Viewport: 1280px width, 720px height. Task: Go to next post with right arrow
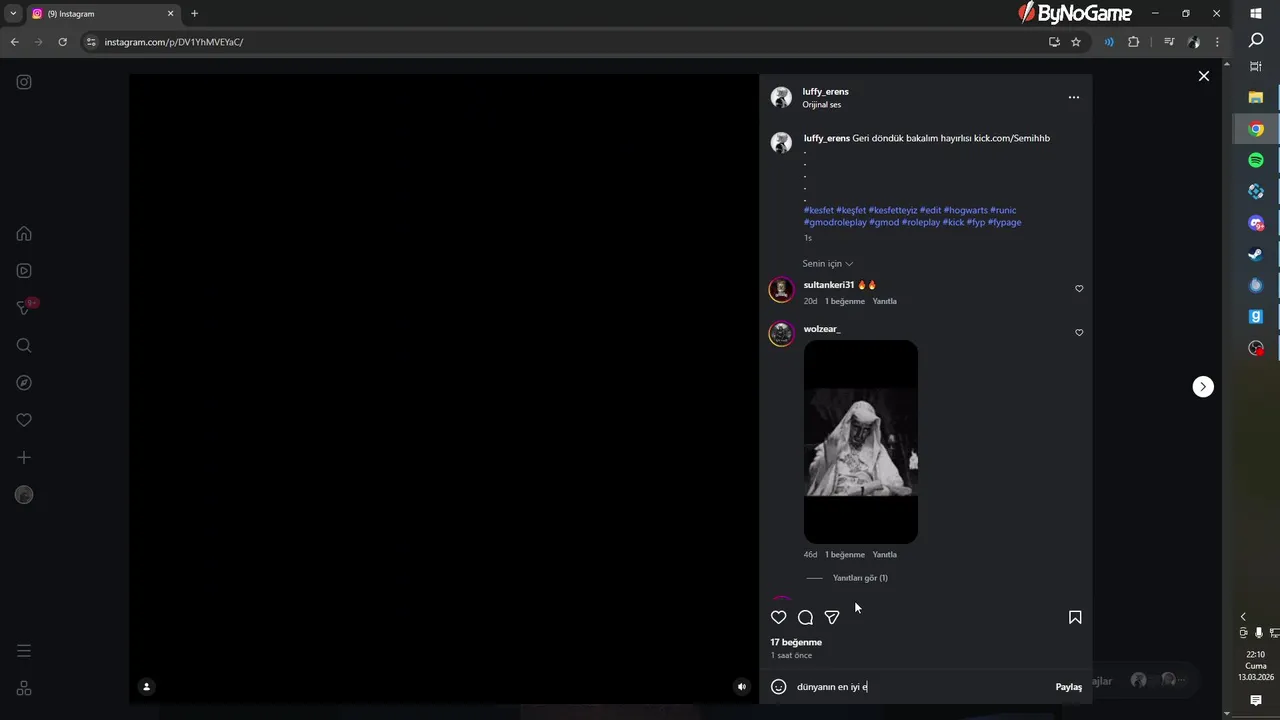pos(1203,387)
